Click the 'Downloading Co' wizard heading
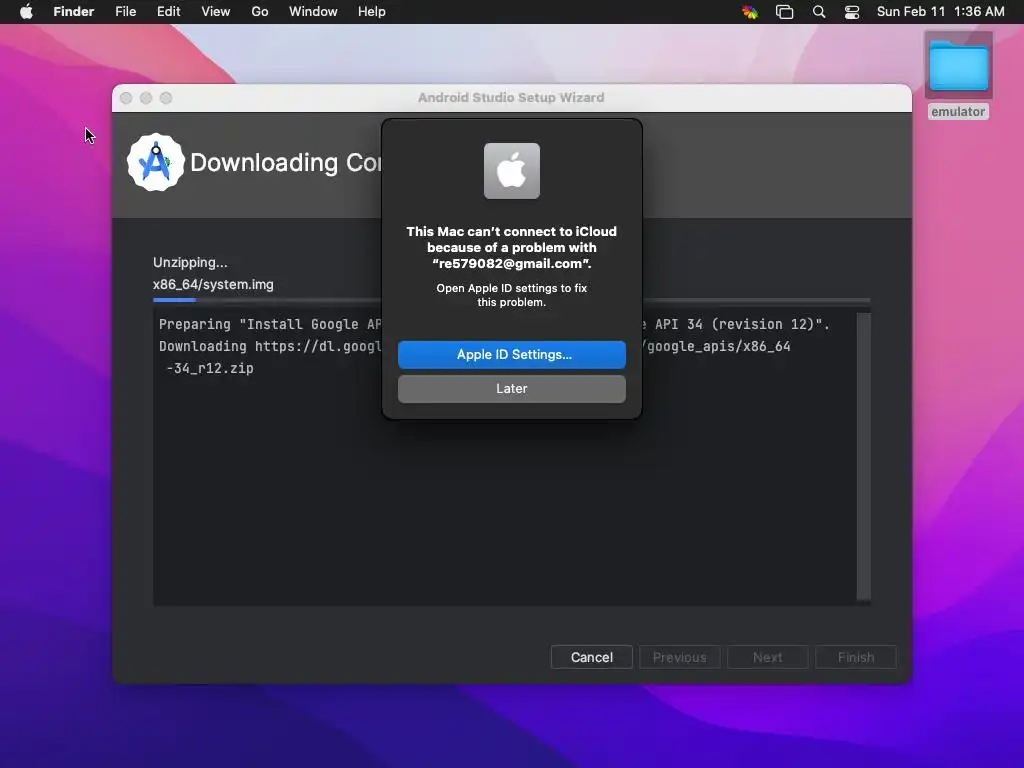 tap(285, 163)
